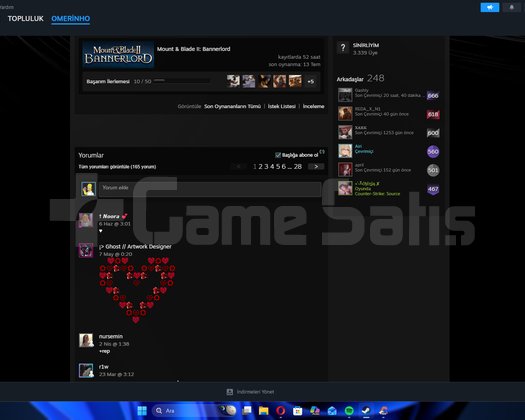525x420 pixels.
Task: Open the Mount & Blade II: Bannerlord title link
Action: point(194,49)
